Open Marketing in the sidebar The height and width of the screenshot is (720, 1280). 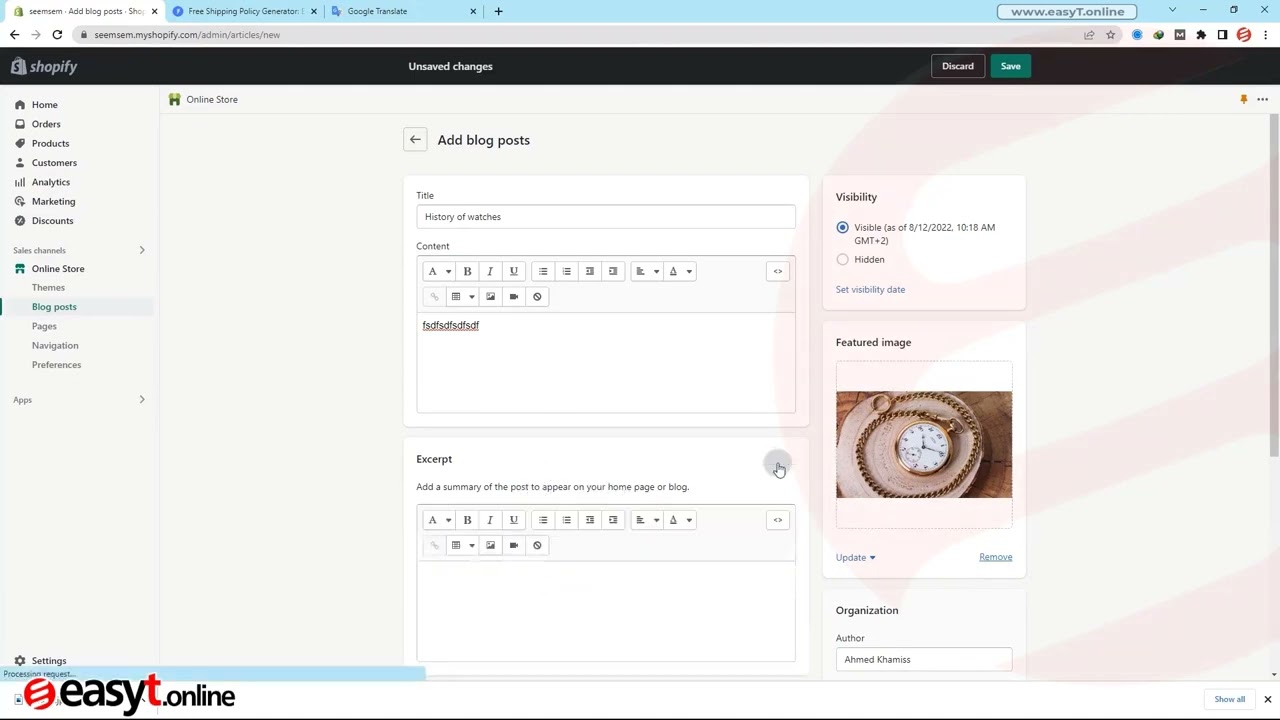tap(53, 201)
